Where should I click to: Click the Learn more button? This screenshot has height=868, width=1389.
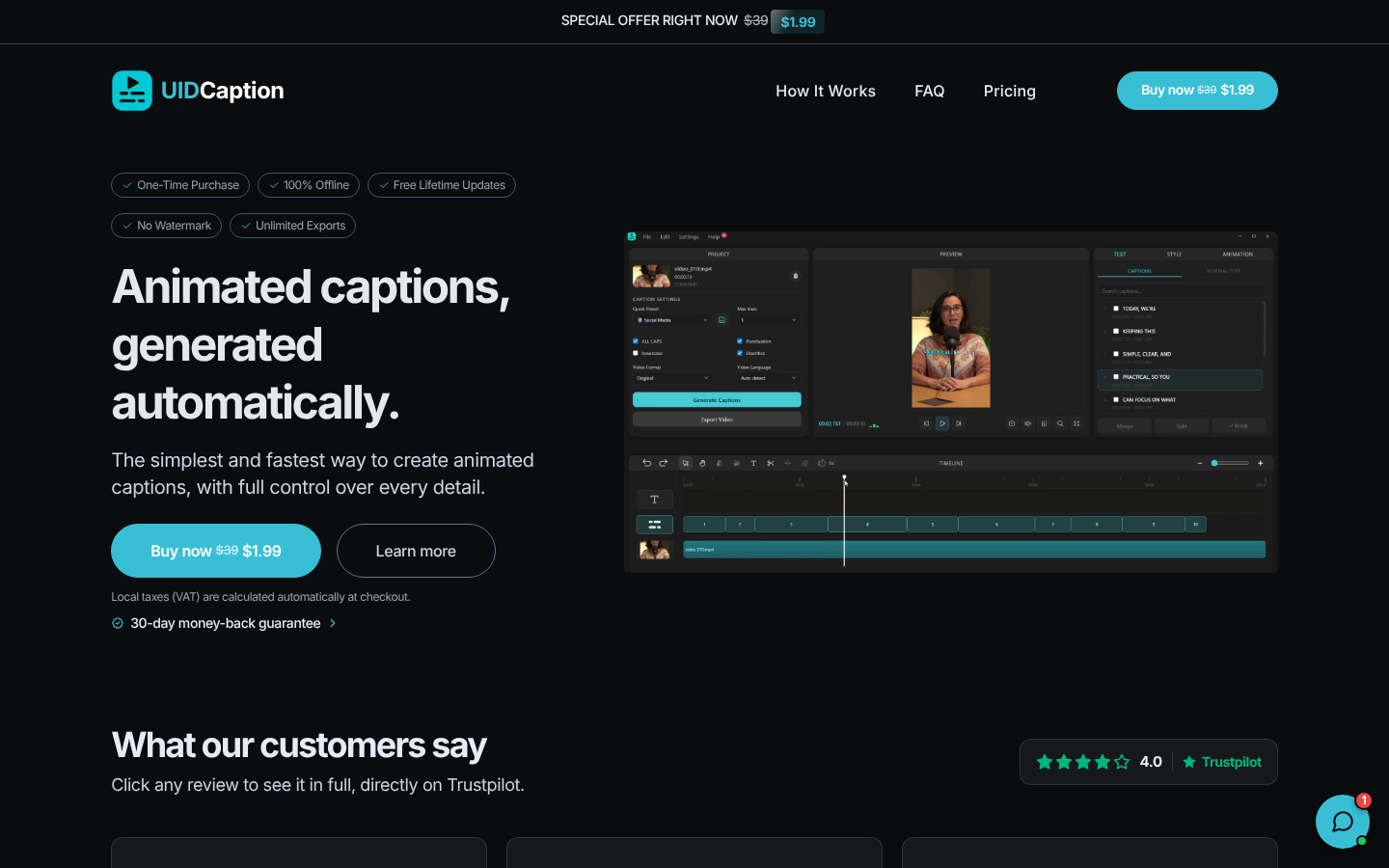click(416, 551)
